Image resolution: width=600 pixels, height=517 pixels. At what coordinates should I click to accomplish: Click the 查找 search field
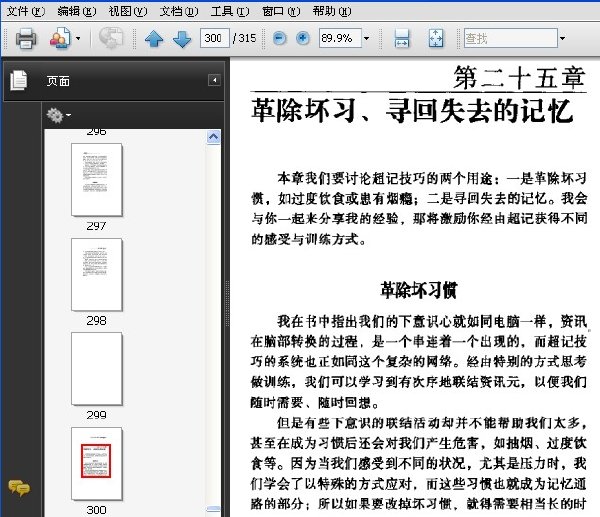coord(510,38)
